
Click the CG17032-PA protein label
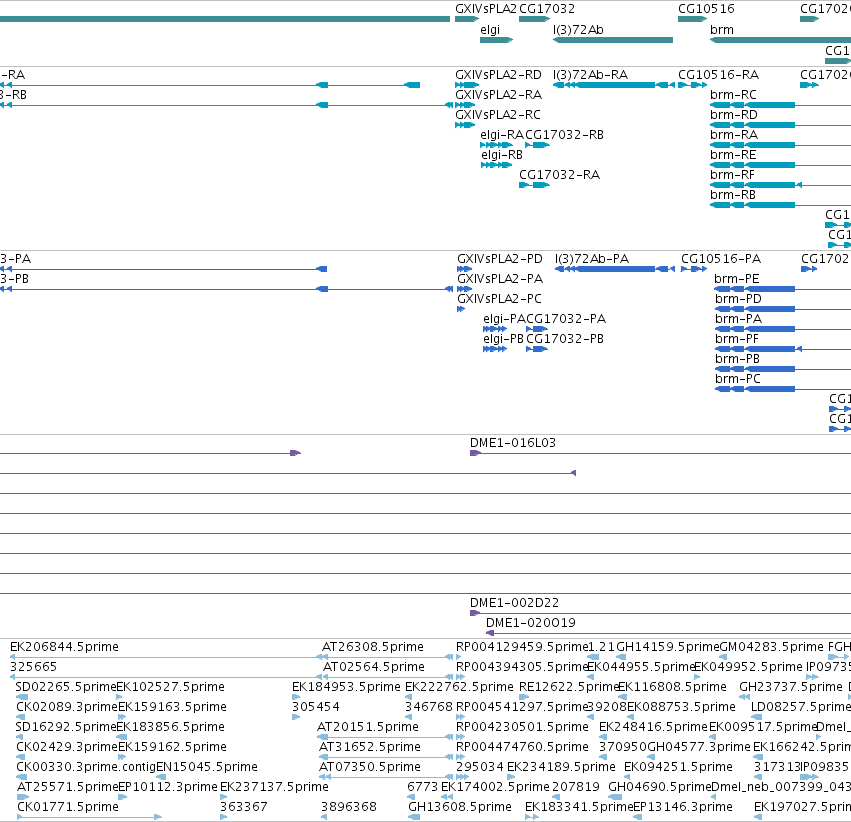pos(566,319)
